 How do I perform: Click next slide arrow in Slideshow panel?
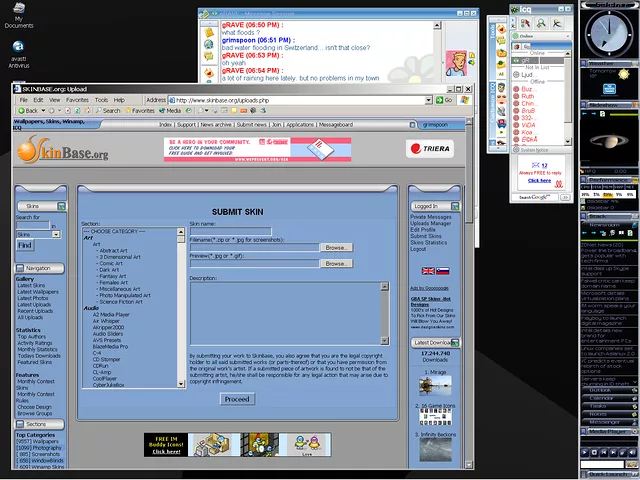tap(593, 114)
